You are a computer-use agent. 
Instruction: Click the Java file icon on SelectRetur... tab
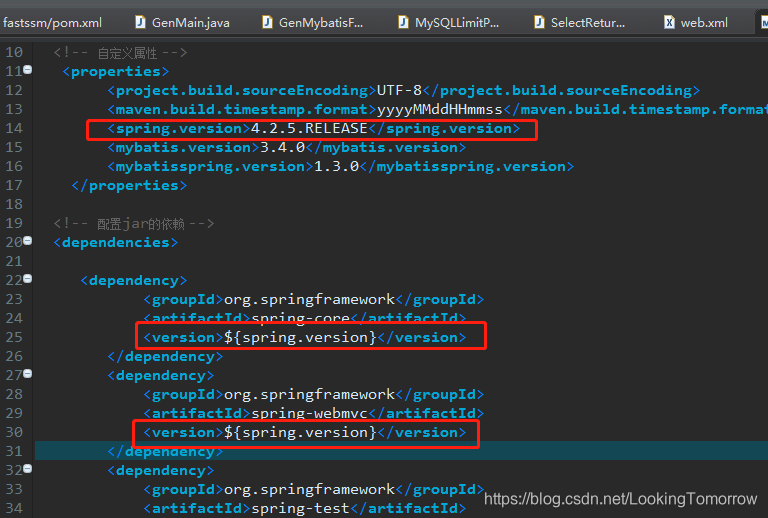pyautogui.click(x=539, y=22)
